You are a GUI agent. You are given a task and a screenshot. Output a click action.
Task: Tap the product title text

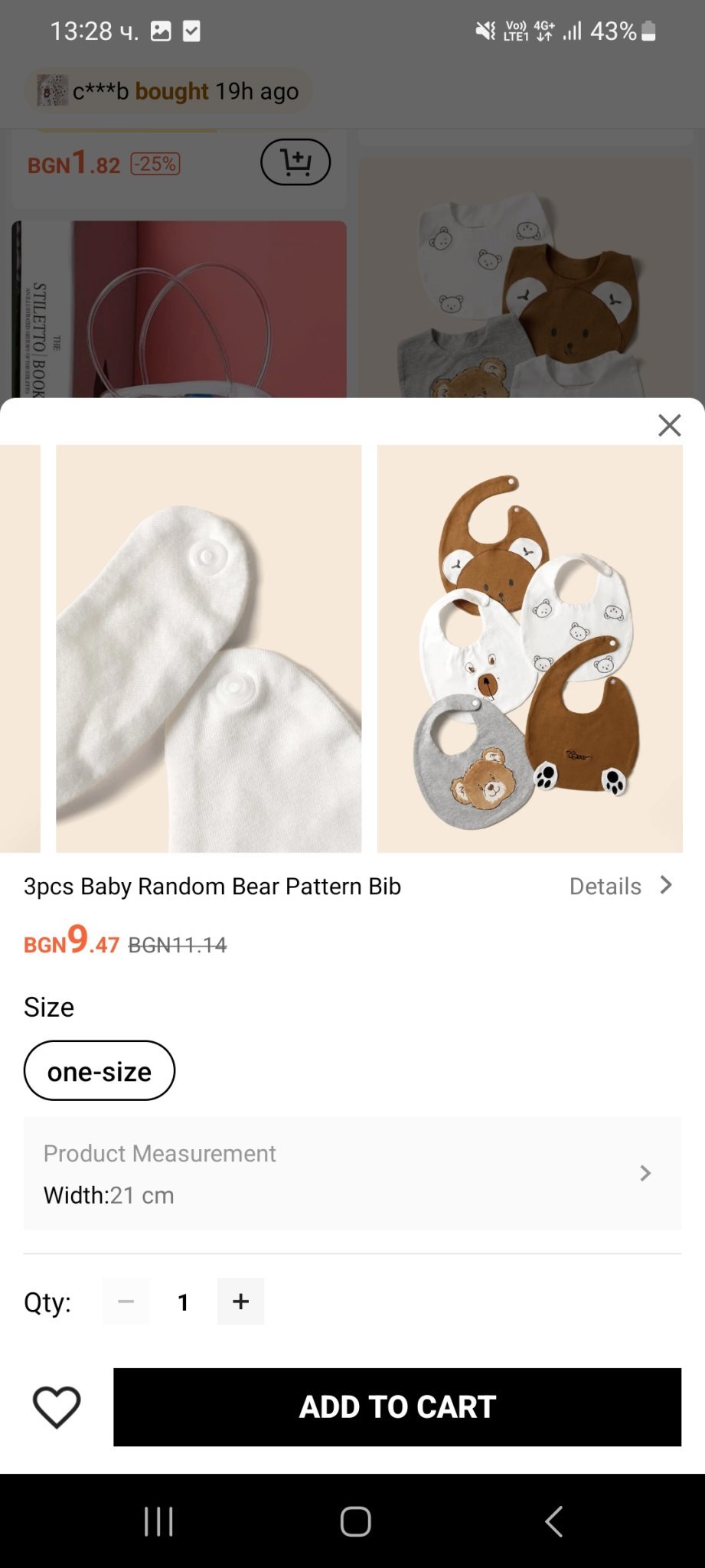click(x=212, y=886)
